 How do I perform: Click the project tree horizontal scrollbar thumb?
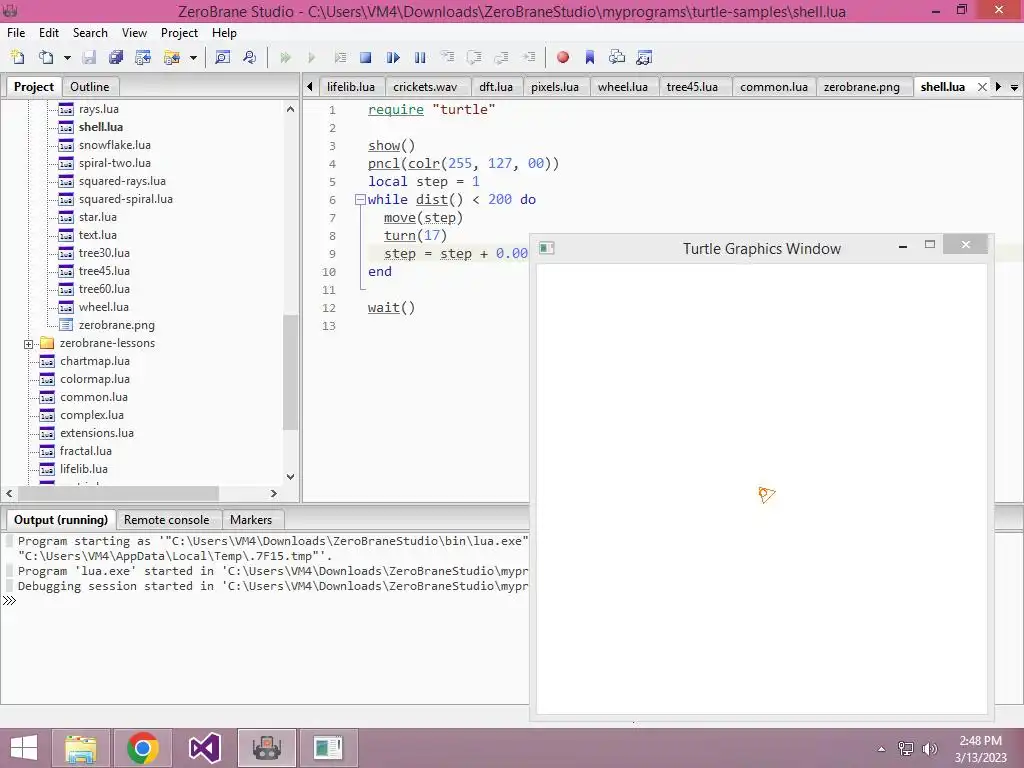[118, 493]
